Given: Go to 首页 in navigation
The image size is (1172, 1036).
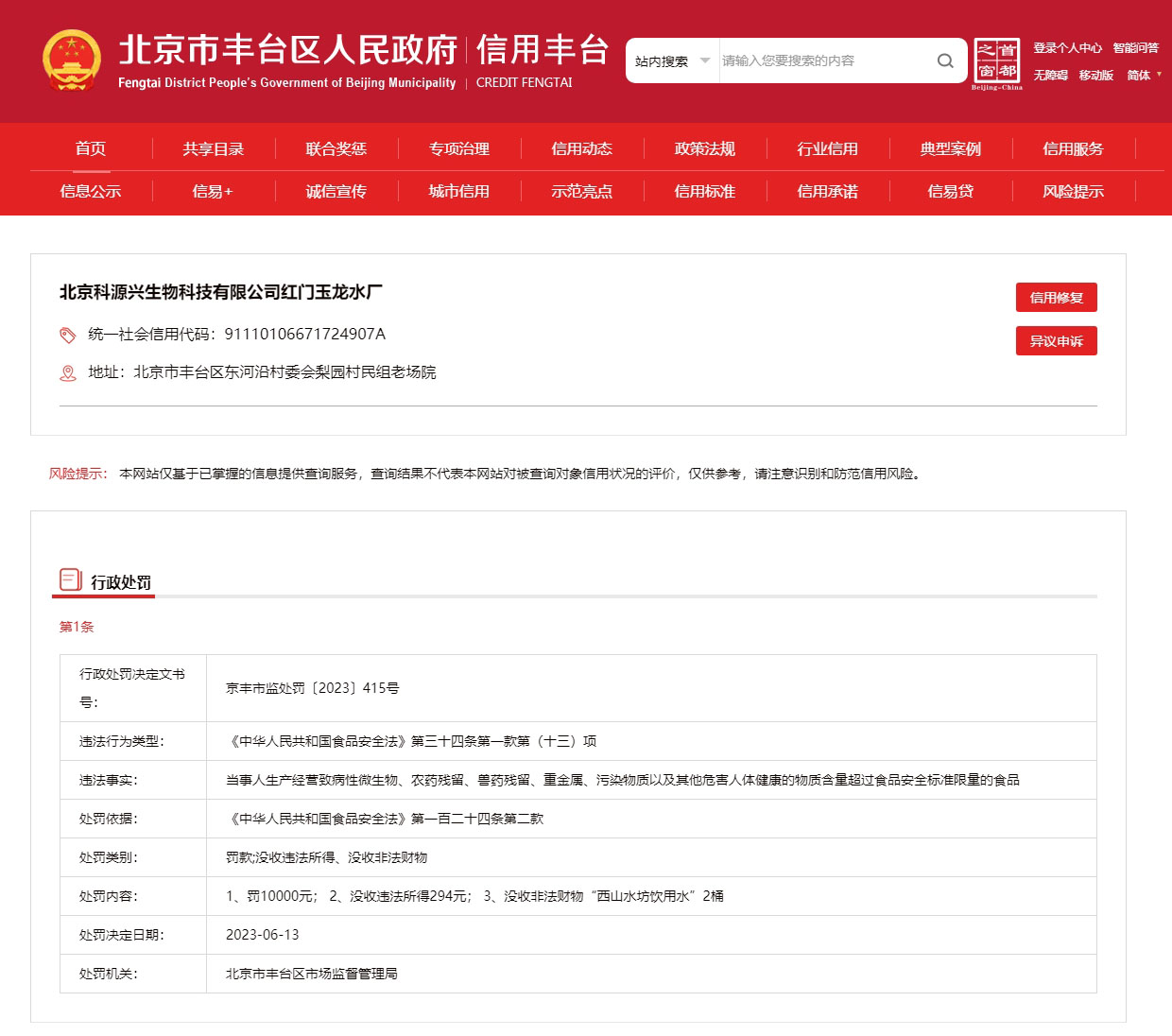Looking at the screenshot, I should tap(91, 148).
